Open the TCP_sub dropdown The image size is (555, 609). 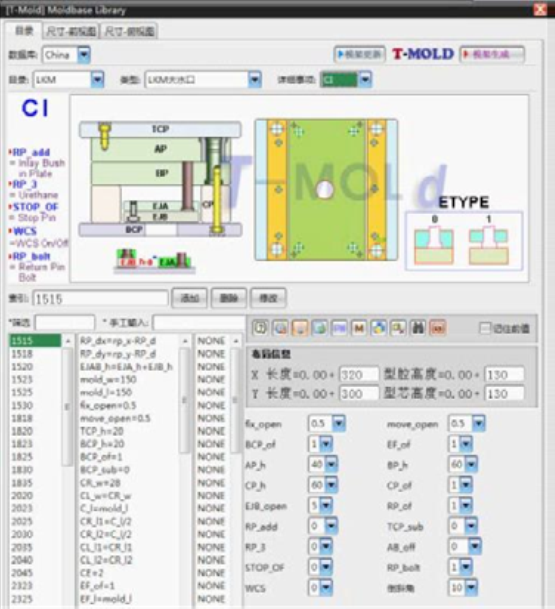click(471, 526)
